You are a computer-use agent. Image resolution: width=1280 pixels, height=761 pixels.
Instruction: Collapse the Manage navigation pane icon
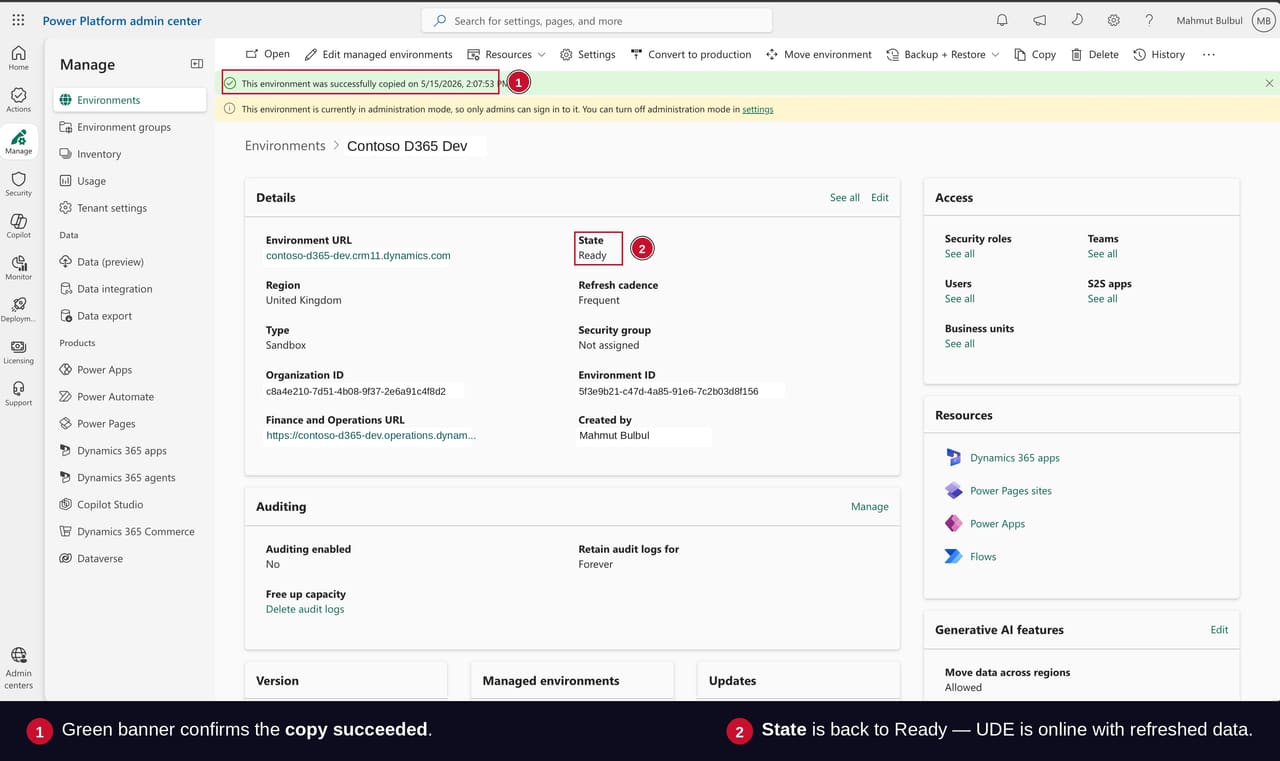pyautogui.click(x=197, y=64)
